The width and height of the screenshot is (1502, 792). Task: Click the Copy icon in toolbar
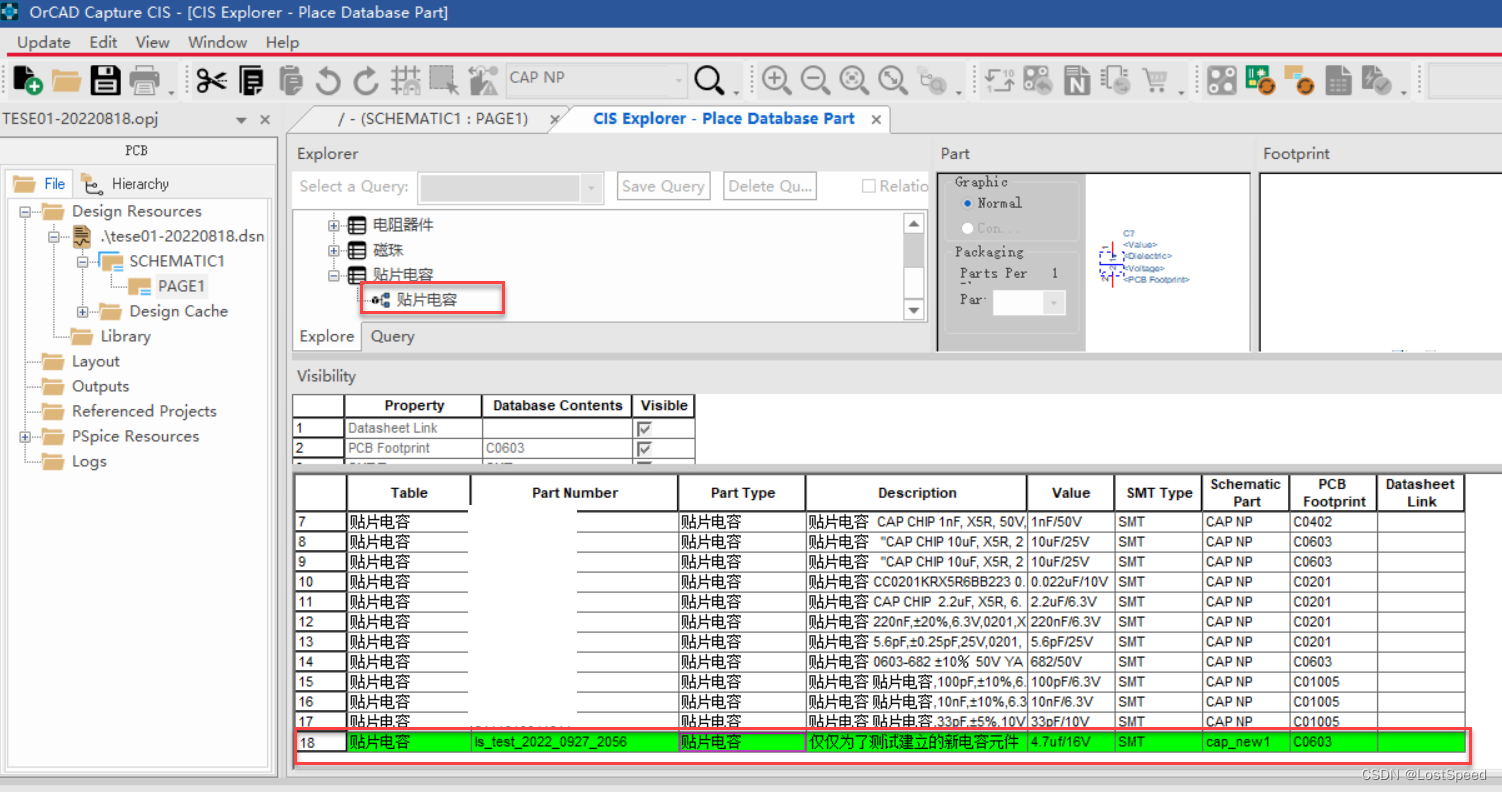pos(250,80)
